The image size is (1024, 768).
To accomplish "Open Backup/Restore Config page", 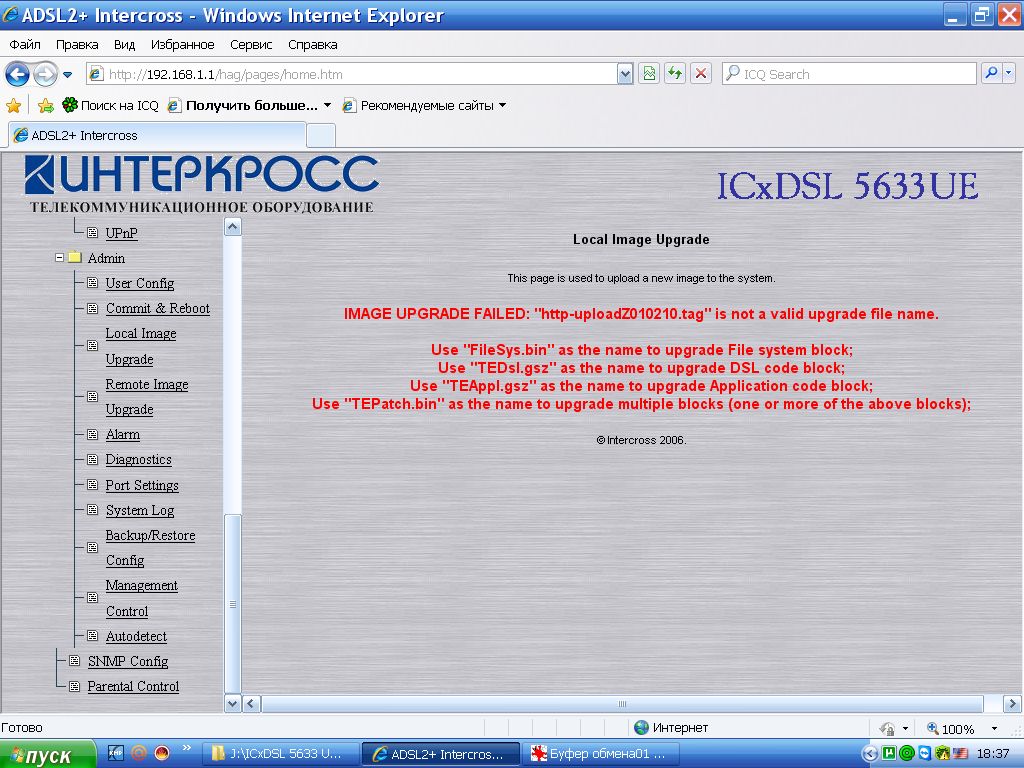I will pyautogui.click(x=150, y=547).
